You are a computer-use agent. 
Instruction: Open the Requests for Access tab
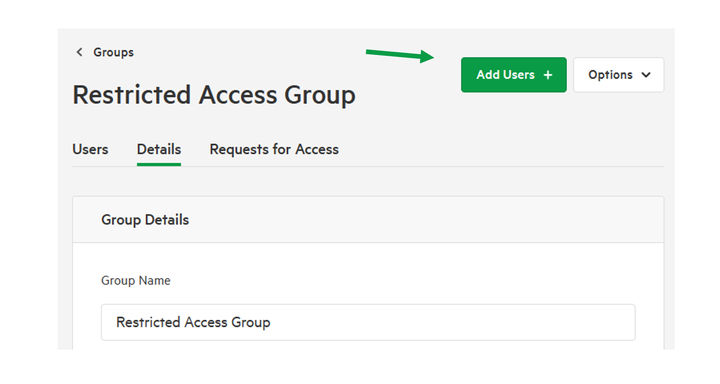tap(274, 149)
